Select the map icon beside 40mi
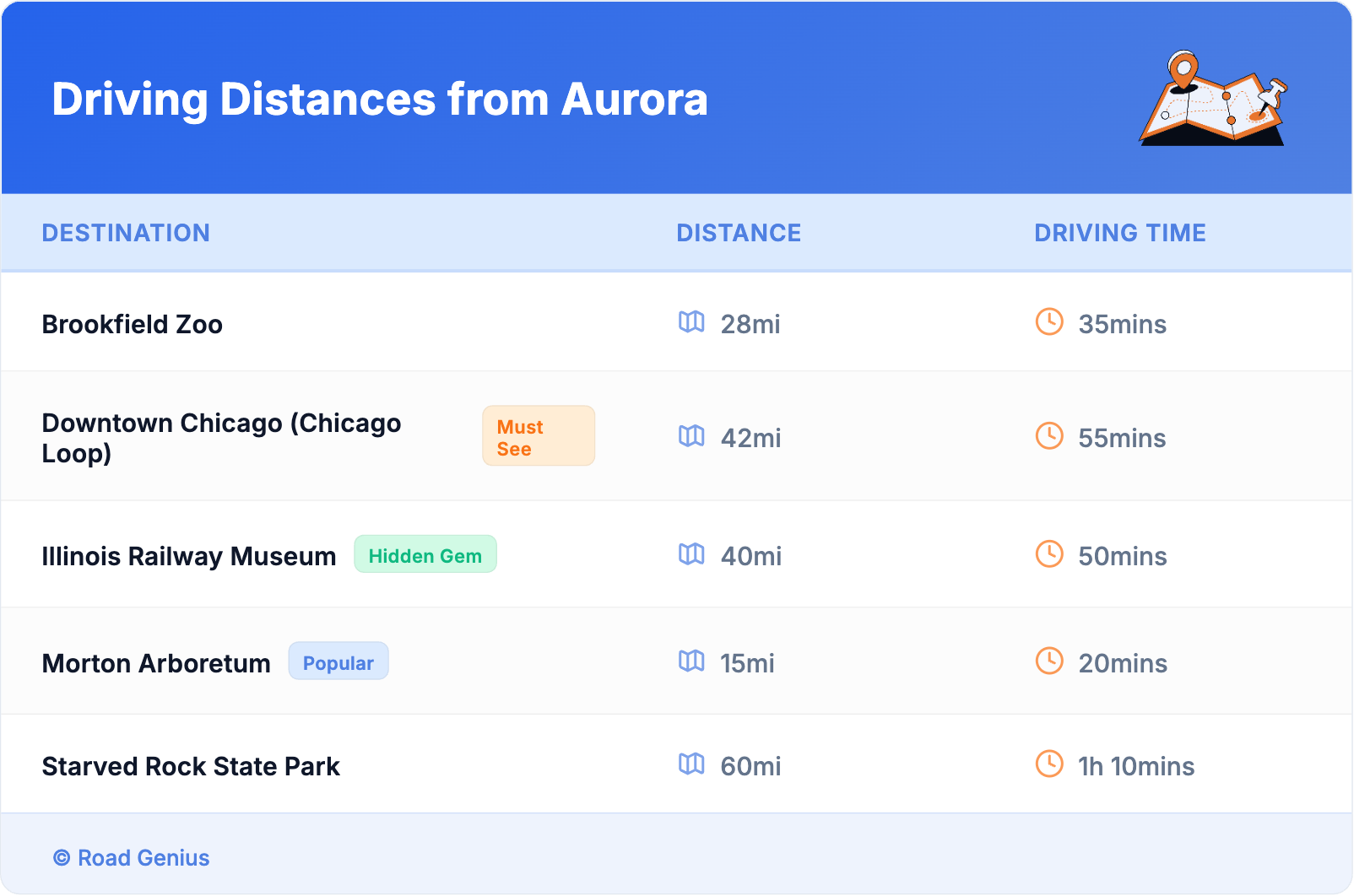 [x=691, y=554]
